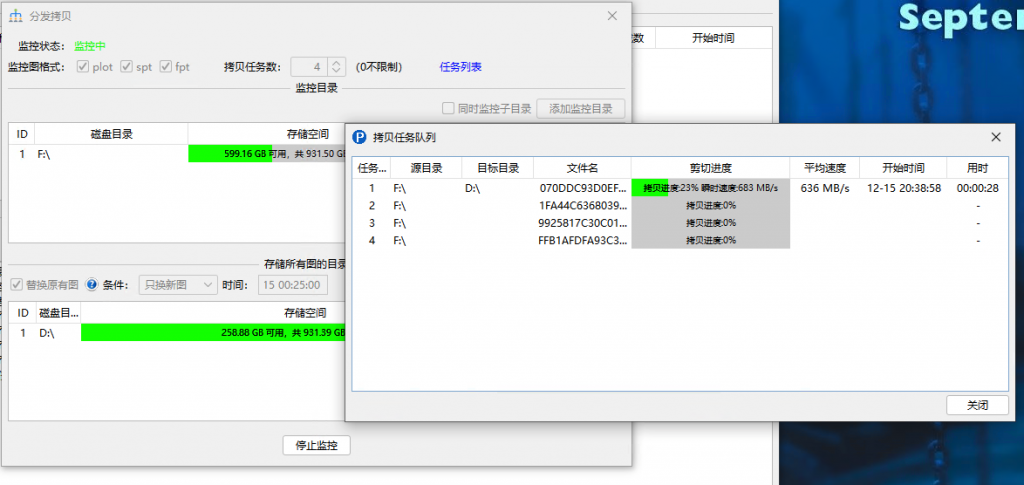Click the 关闭 button in task queue
The image size is (1024, 485).
[x=977, y=405]
